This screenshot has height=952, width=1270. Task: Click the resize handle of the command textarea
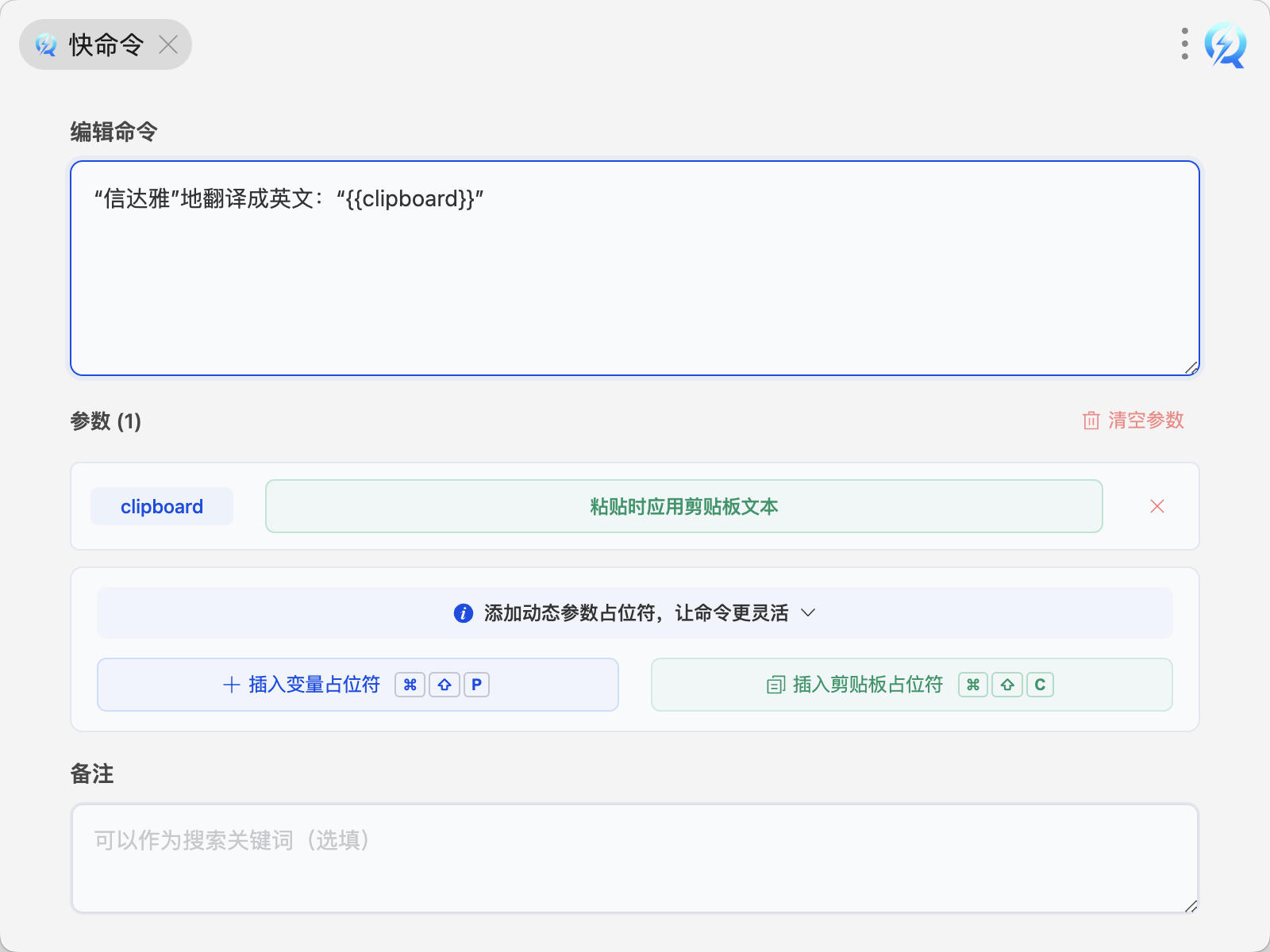[x=1191, y=367]
